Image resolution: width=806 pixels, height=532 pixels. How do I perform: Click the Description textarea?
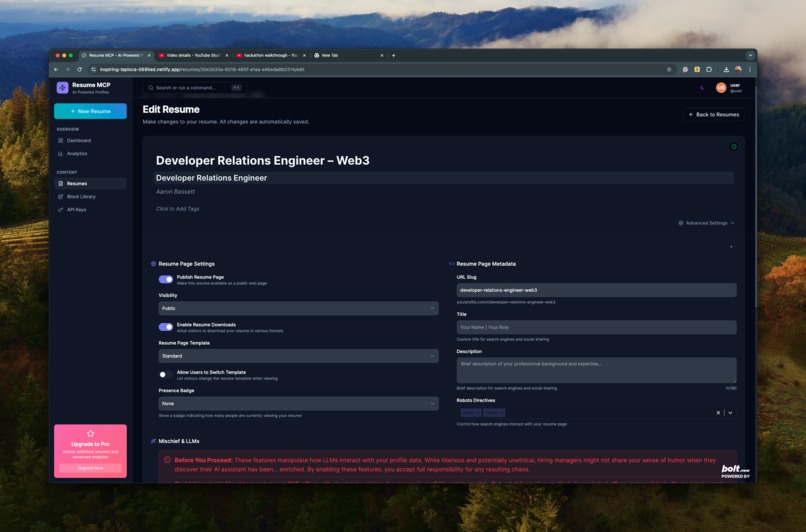click(596, 370)
